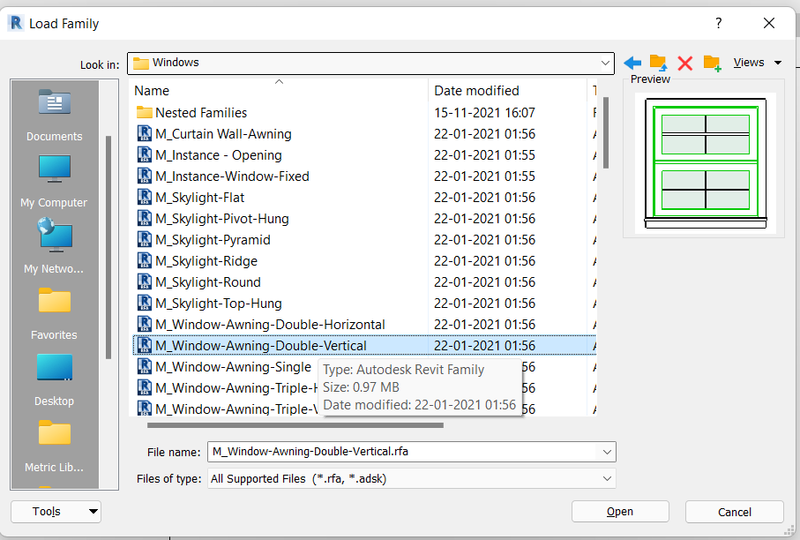Select M_Instance - Opening file name
Image resolution: width=800 pixels, height=540 pixels.
(218, 155)
